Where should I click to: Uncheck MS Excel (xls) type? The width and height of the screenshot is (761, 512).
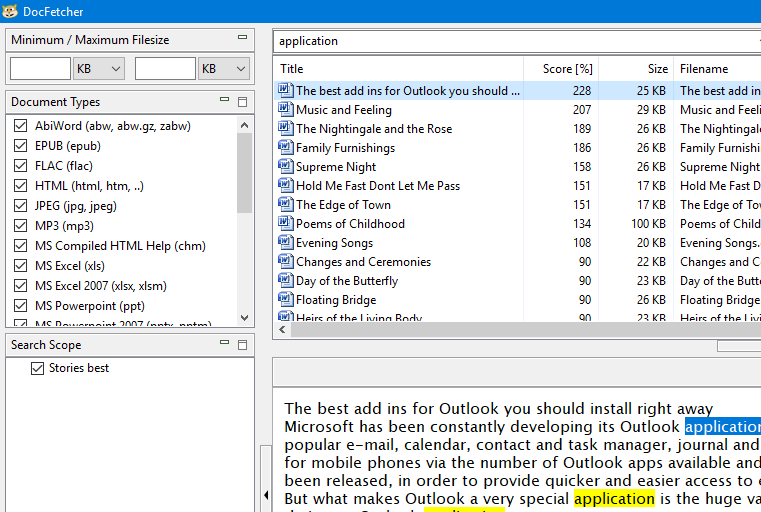click(20, 265)
